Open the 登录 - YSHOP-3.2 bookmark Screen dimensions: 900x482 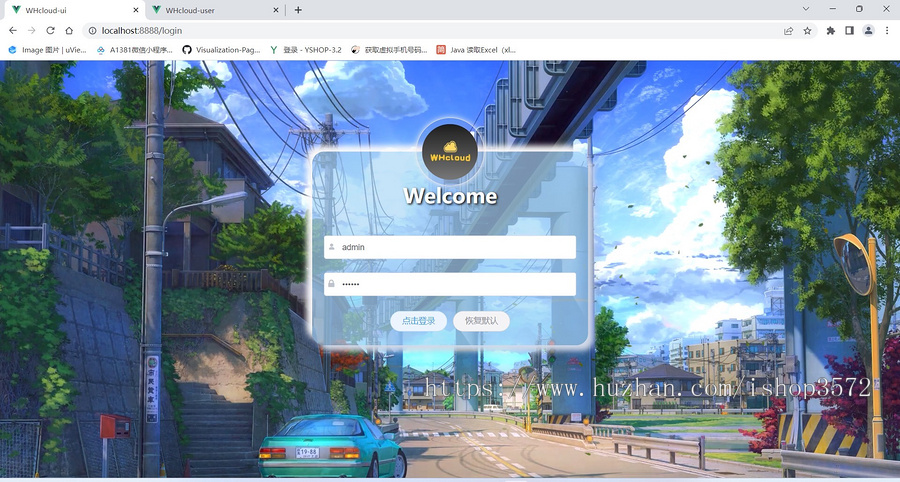pyautogui.click(x=306, y=50)
